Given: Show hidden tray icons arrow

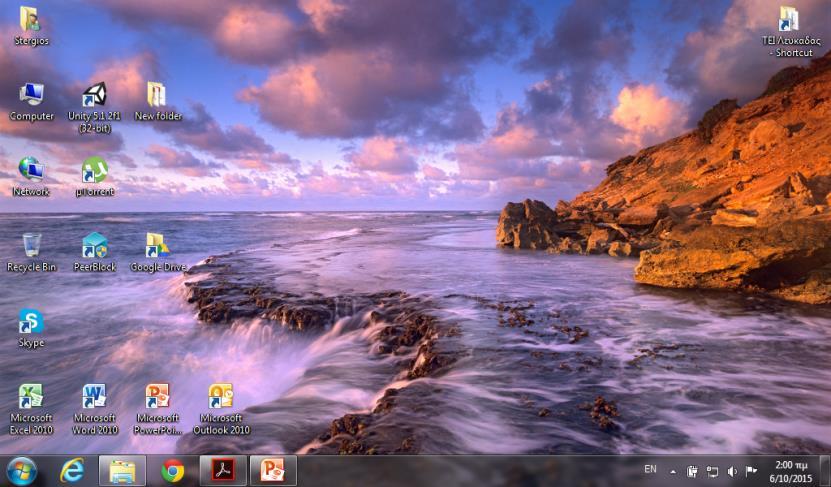Looking at the screenshot, I should point(673,472).
